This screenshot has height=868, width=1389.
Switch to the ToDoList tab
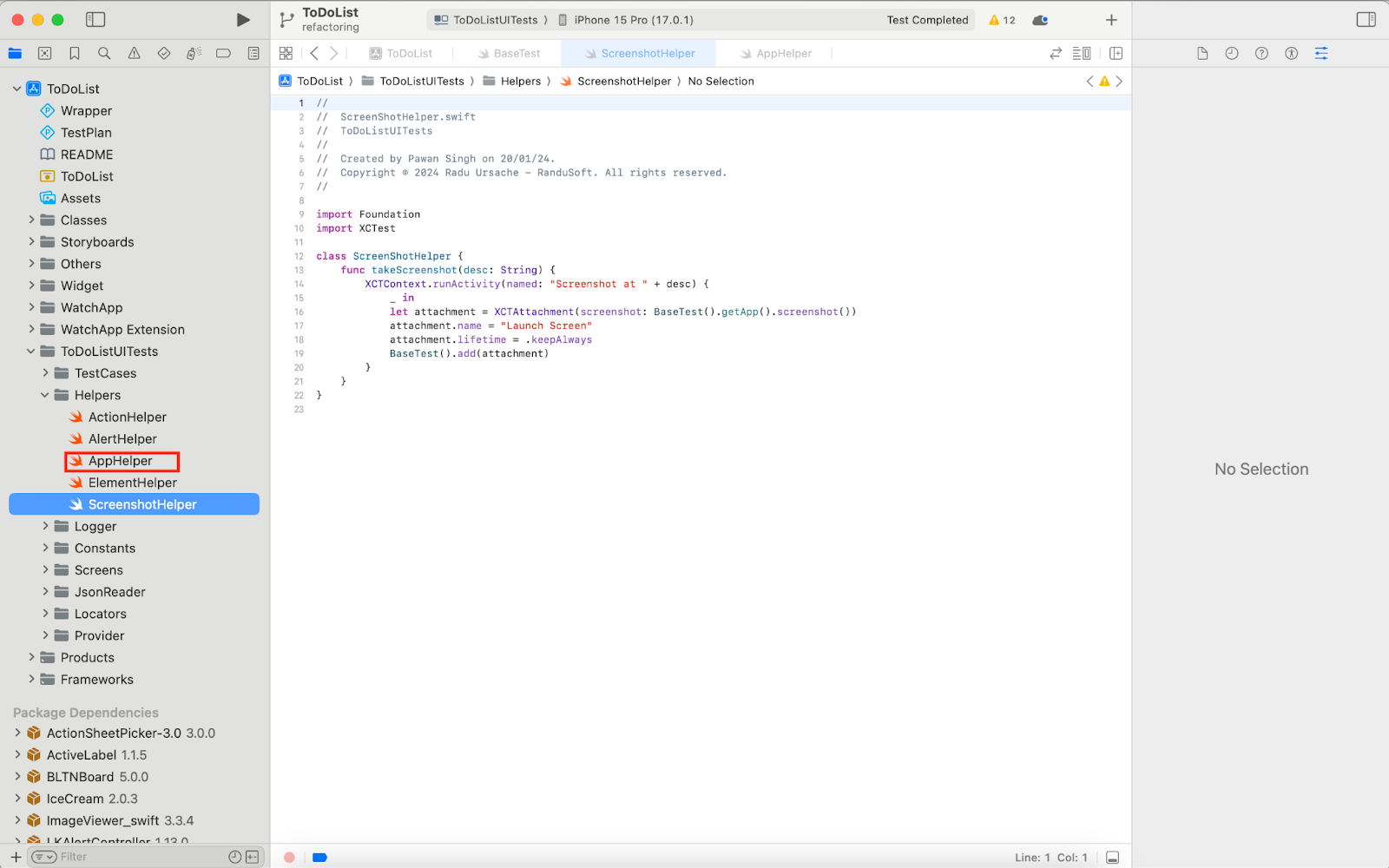pyautogui.click(x=401, y=54)
